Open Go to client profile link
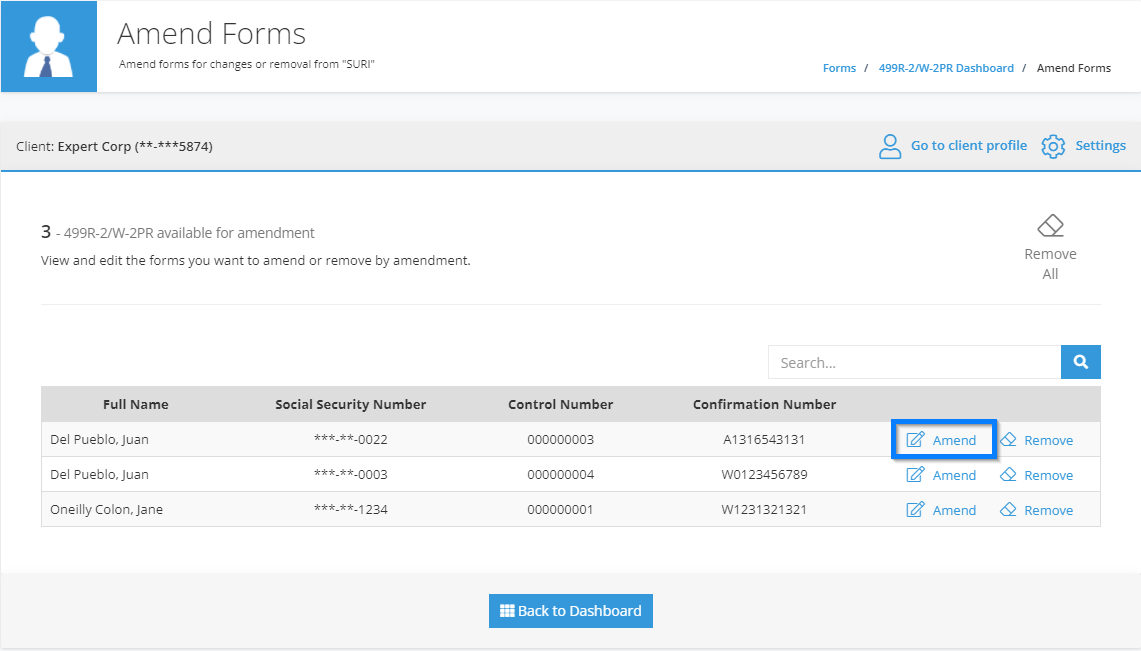Screen dimensions: 1141x651 pyautogui.click(x=969, y=145)
